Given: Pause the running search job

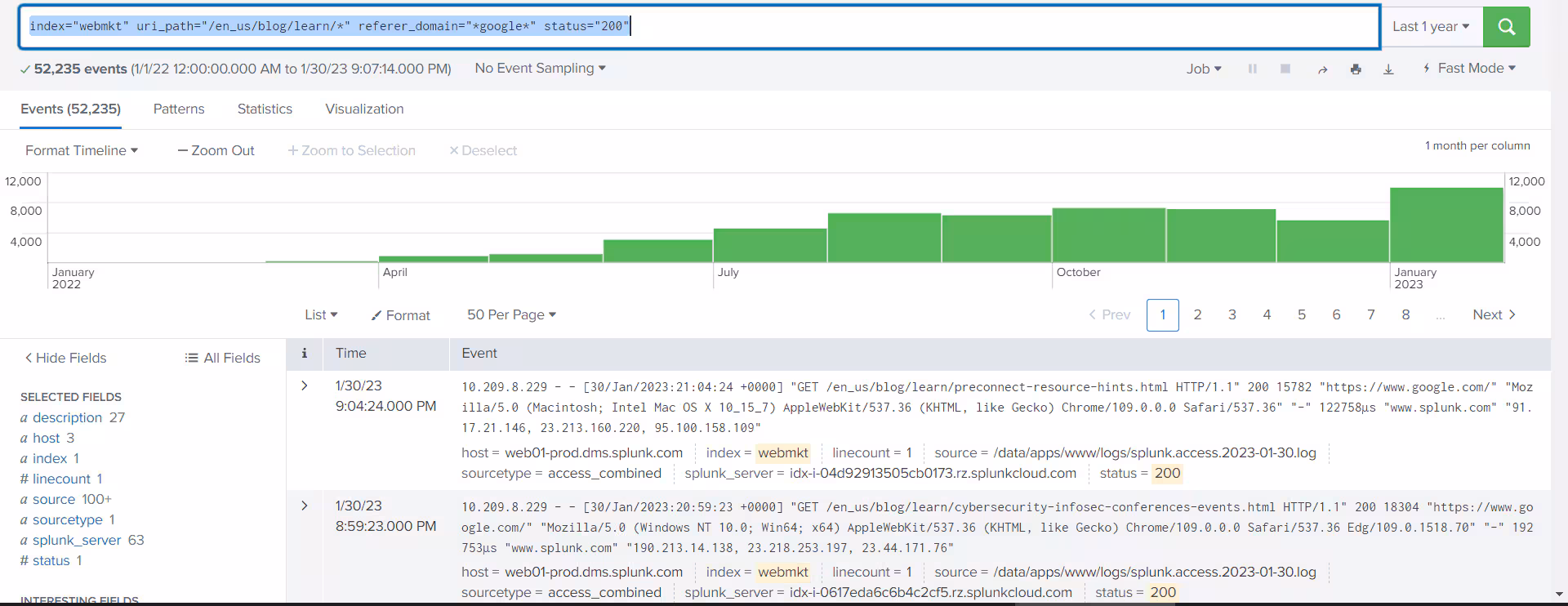Looking at the screenshot, I should click(1252, 69).
